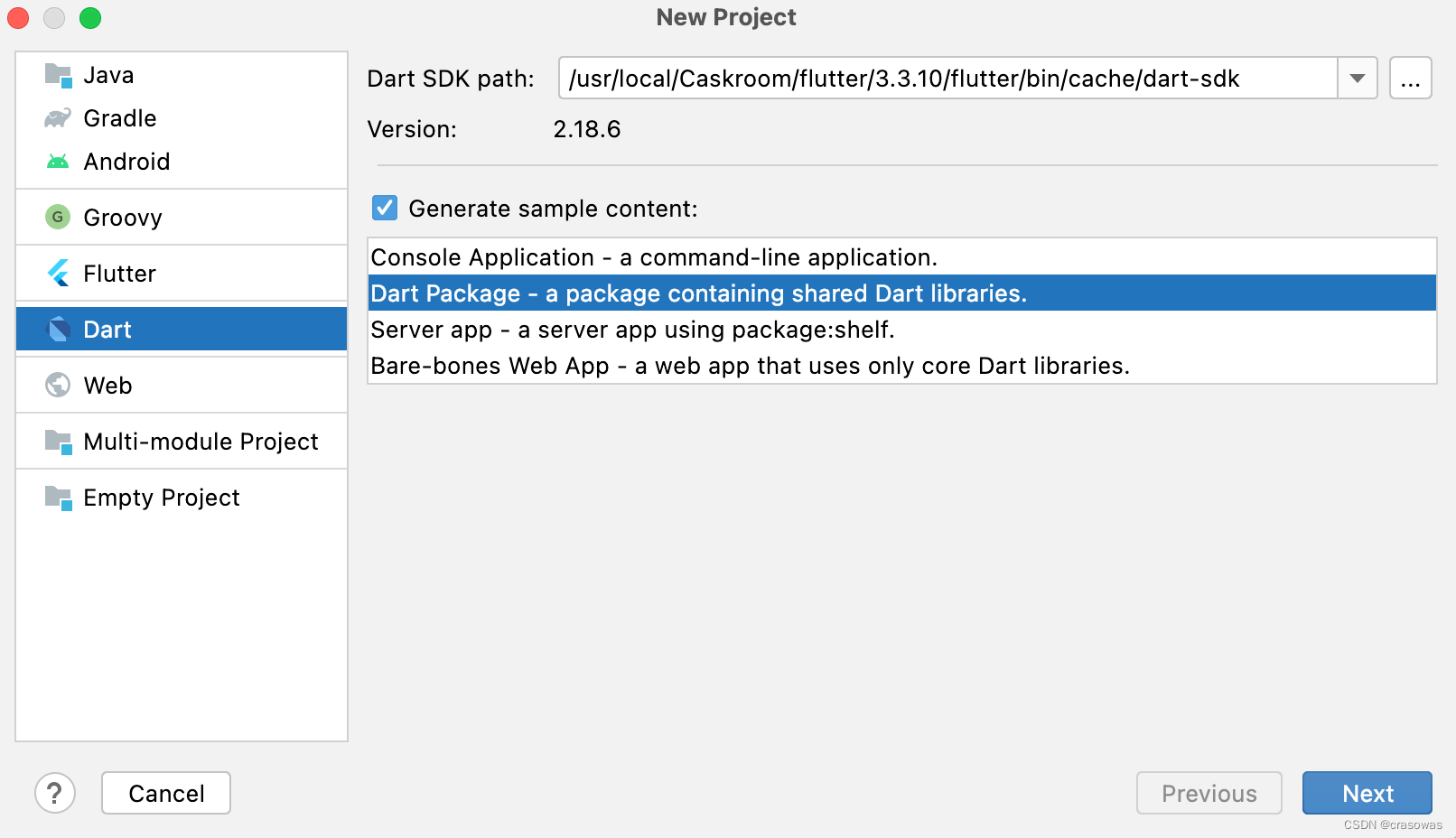The image size is (1456, 838).
Task: Click the Dart SDK icon in sidebar
Action: (x=58, y=329)
